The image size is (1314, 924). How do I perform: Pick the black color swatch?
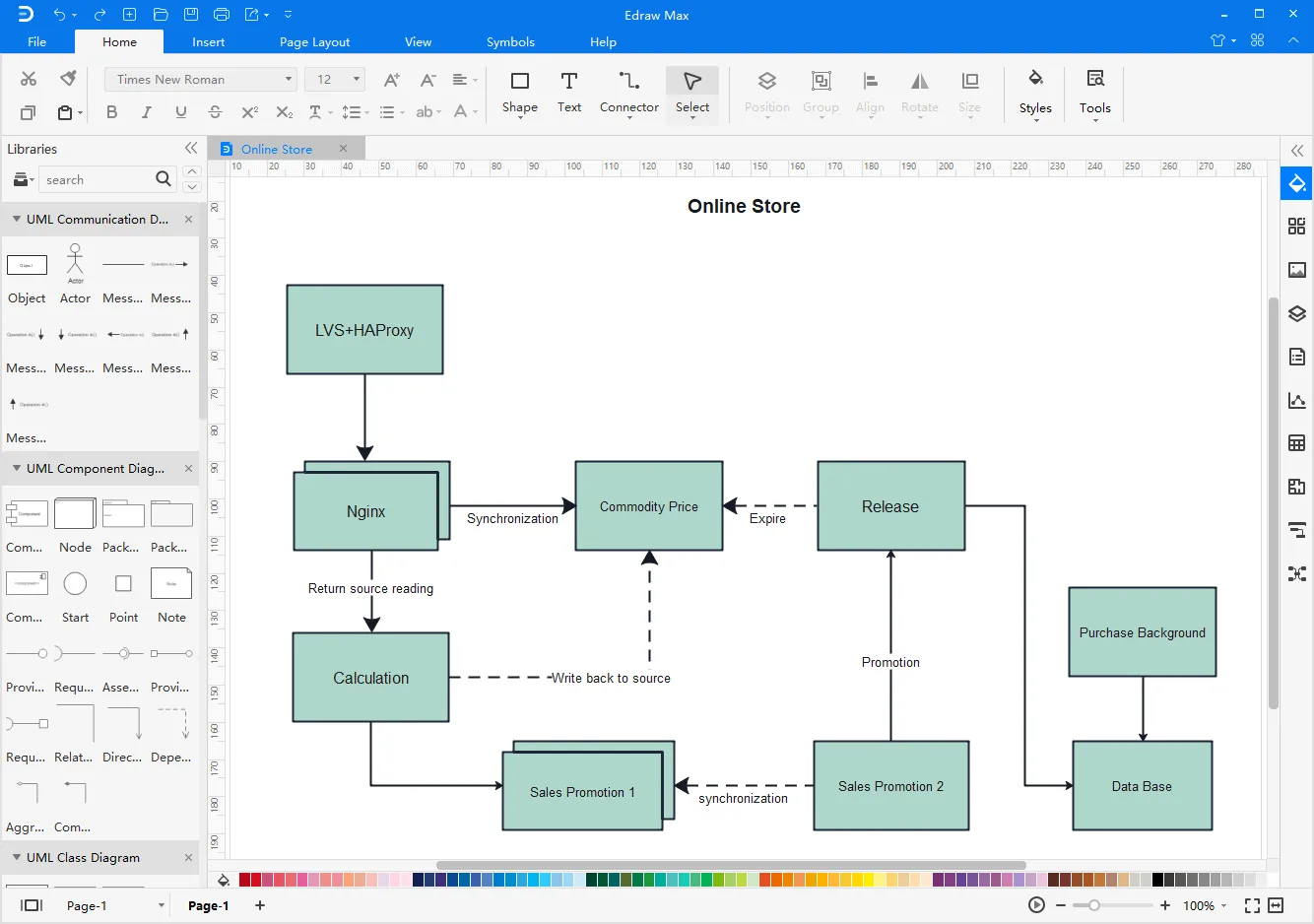coord(1158,880)
